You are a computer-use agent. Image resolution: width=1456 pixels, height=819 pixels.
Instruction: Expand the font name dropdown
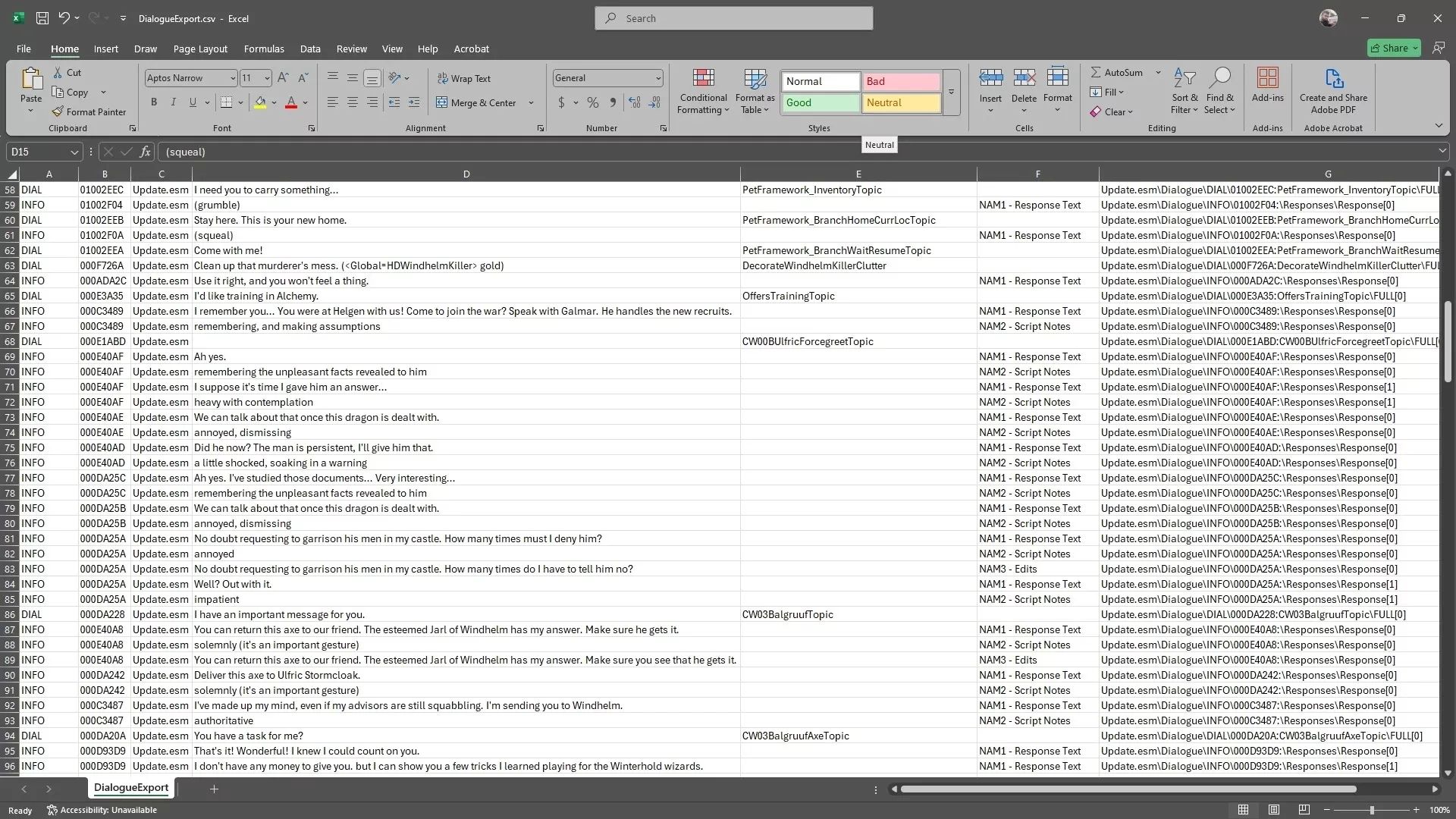tap(232, 78)
